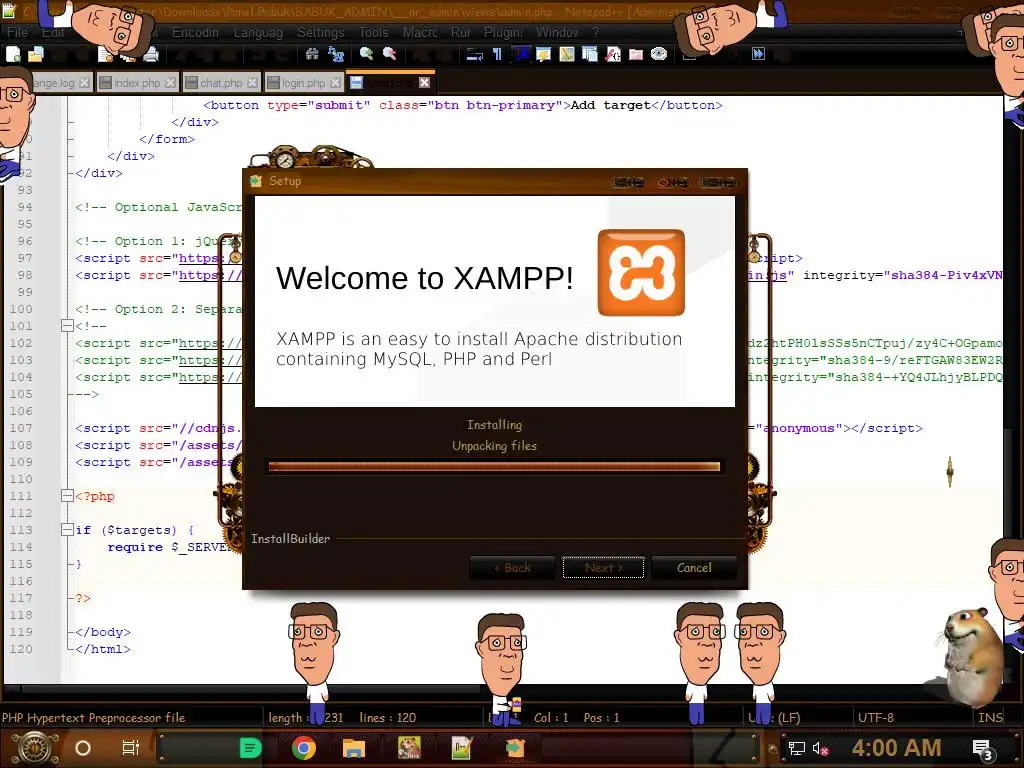Open Task View on the taskbar
The height and width of the screenshot is (768, 1024).
131,748
